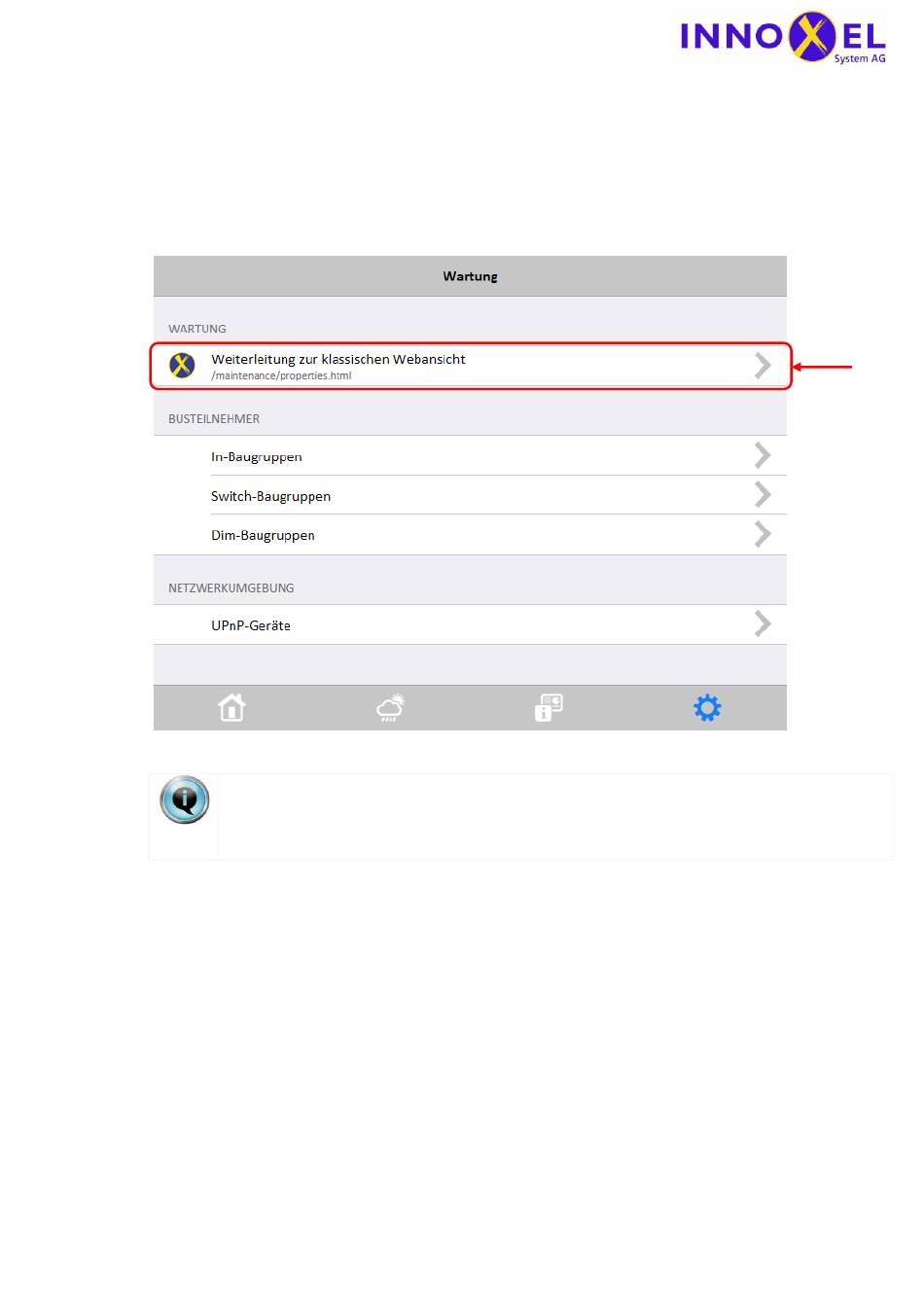Open the Switch-Baugruppen entry
This screenshot has height=1316, width=924.
pyautogui.click(x=470, y=495)
